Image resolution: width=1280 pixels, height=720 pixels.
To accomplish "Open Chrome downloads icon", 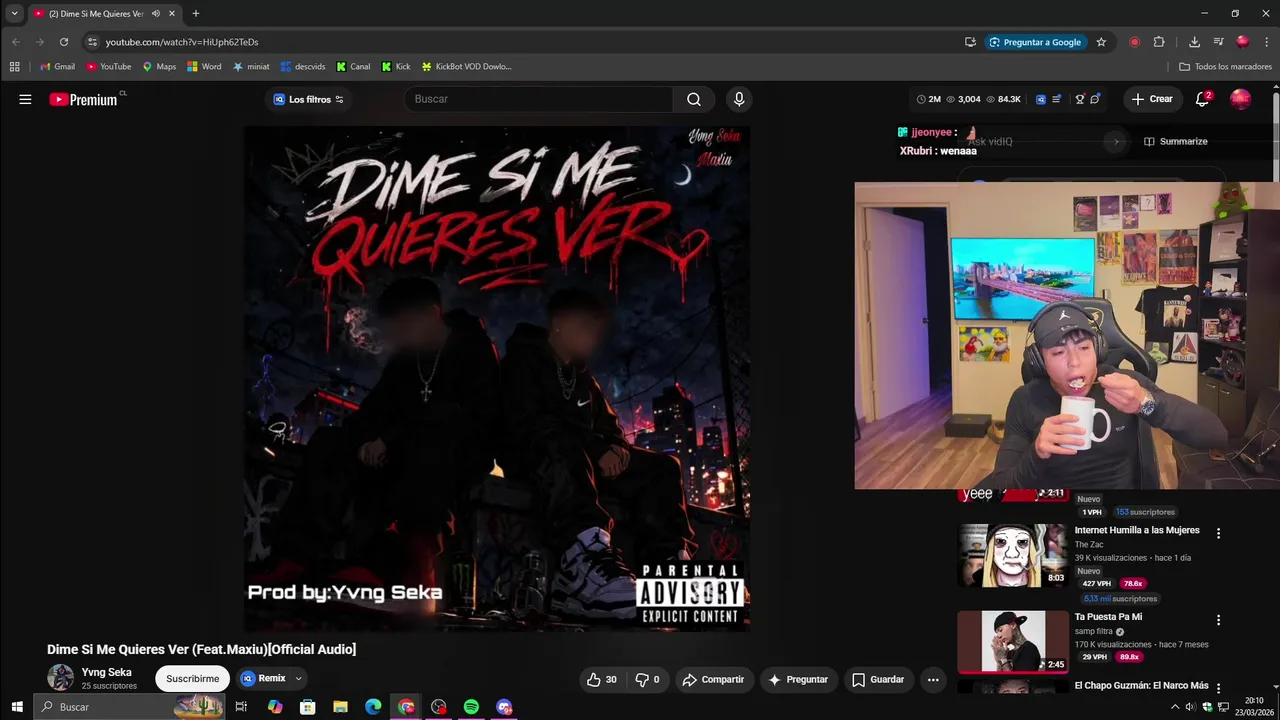I will pyautogui.click(x=1194, y=42).
